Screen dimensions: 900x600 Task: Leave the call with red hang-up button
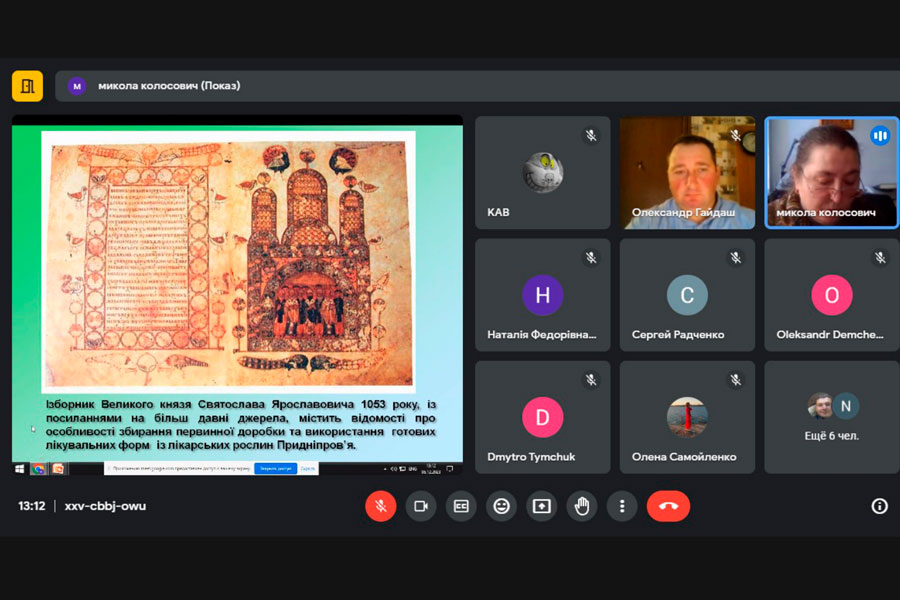668,506
